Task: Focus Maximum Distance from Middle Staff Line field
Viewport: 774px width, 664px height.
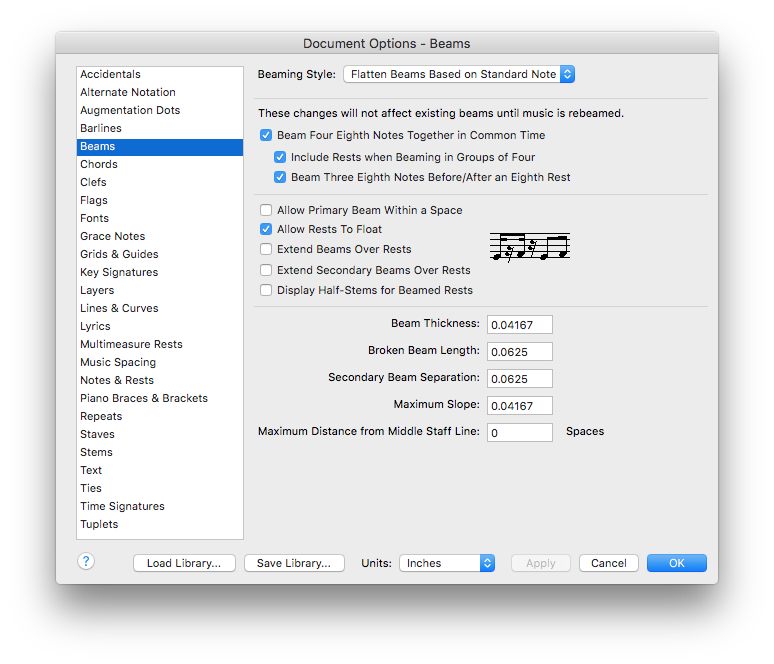Action: coord(520,433)
